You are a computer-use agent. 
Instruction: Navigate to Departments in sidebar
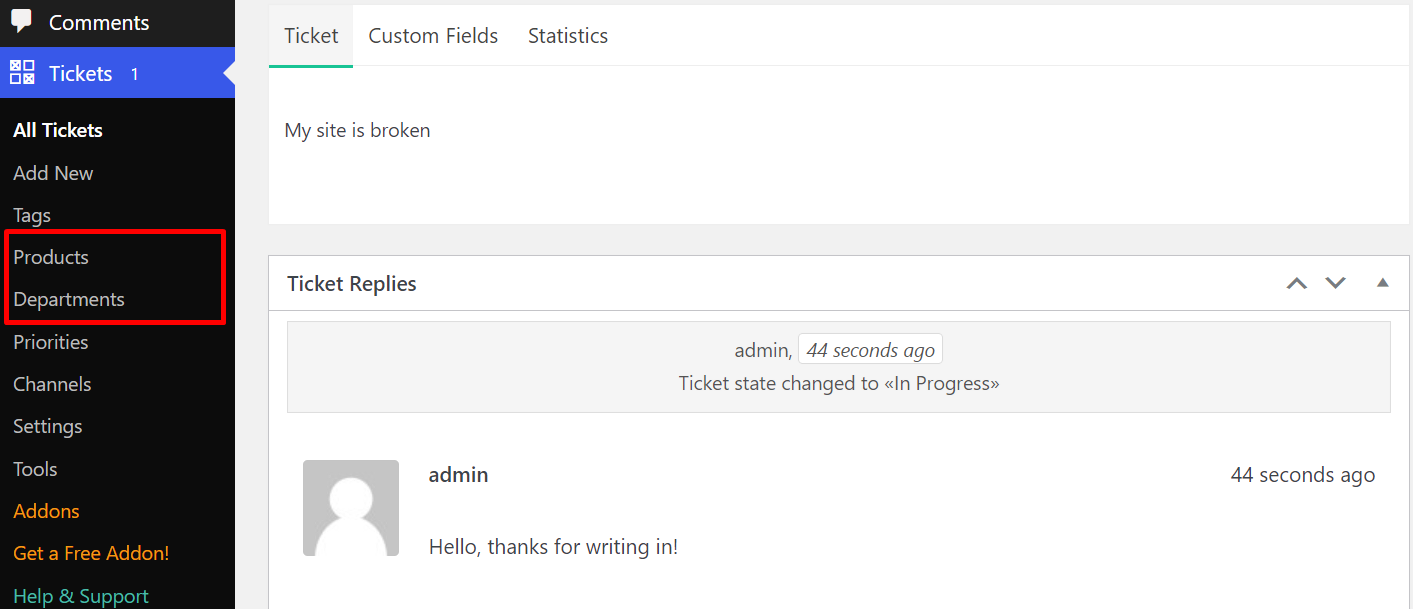click(x=69, y=299)
